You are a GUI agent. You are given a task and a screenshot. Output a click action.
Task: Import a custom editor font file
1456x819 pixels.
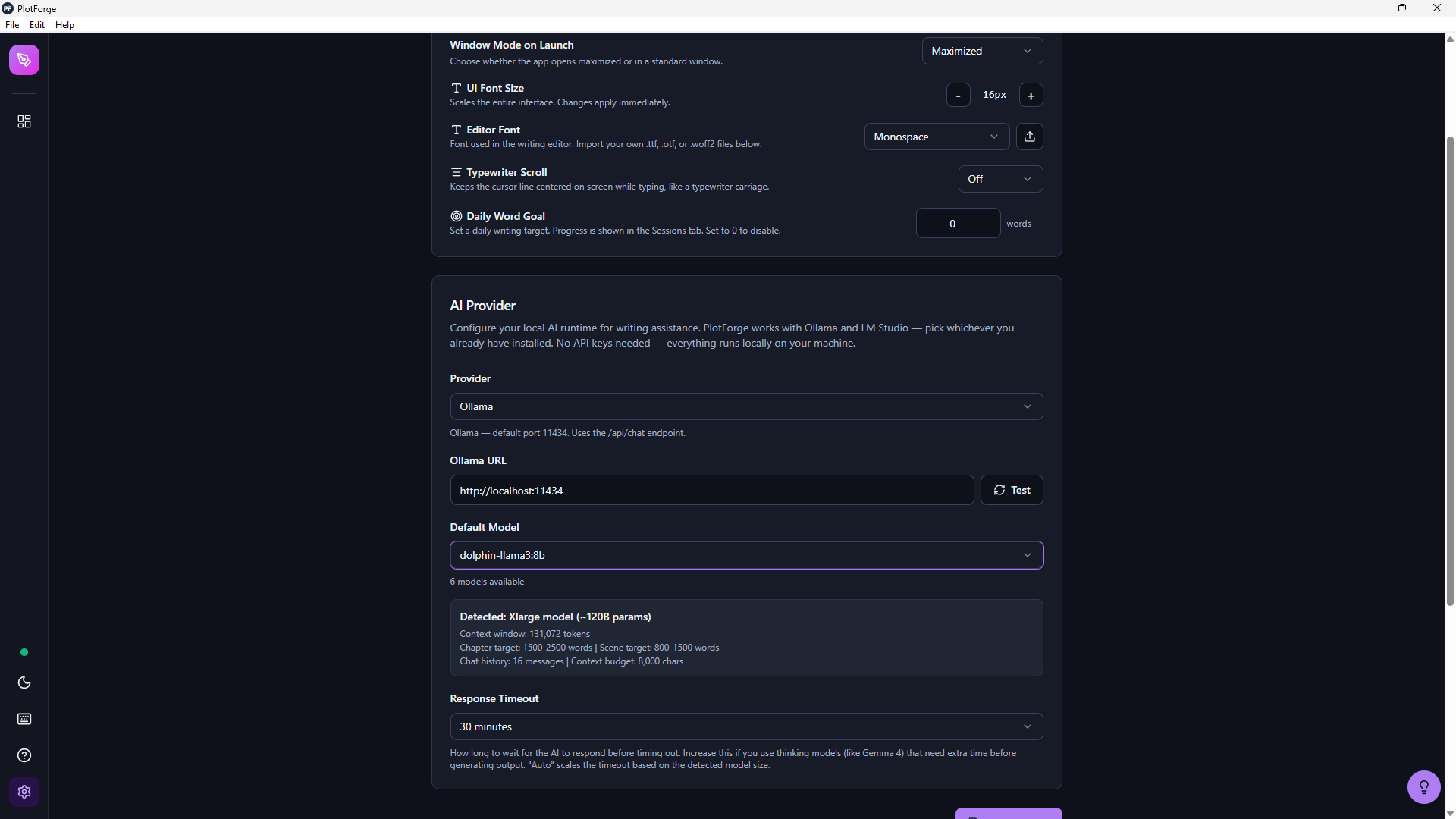[1030, 136]
